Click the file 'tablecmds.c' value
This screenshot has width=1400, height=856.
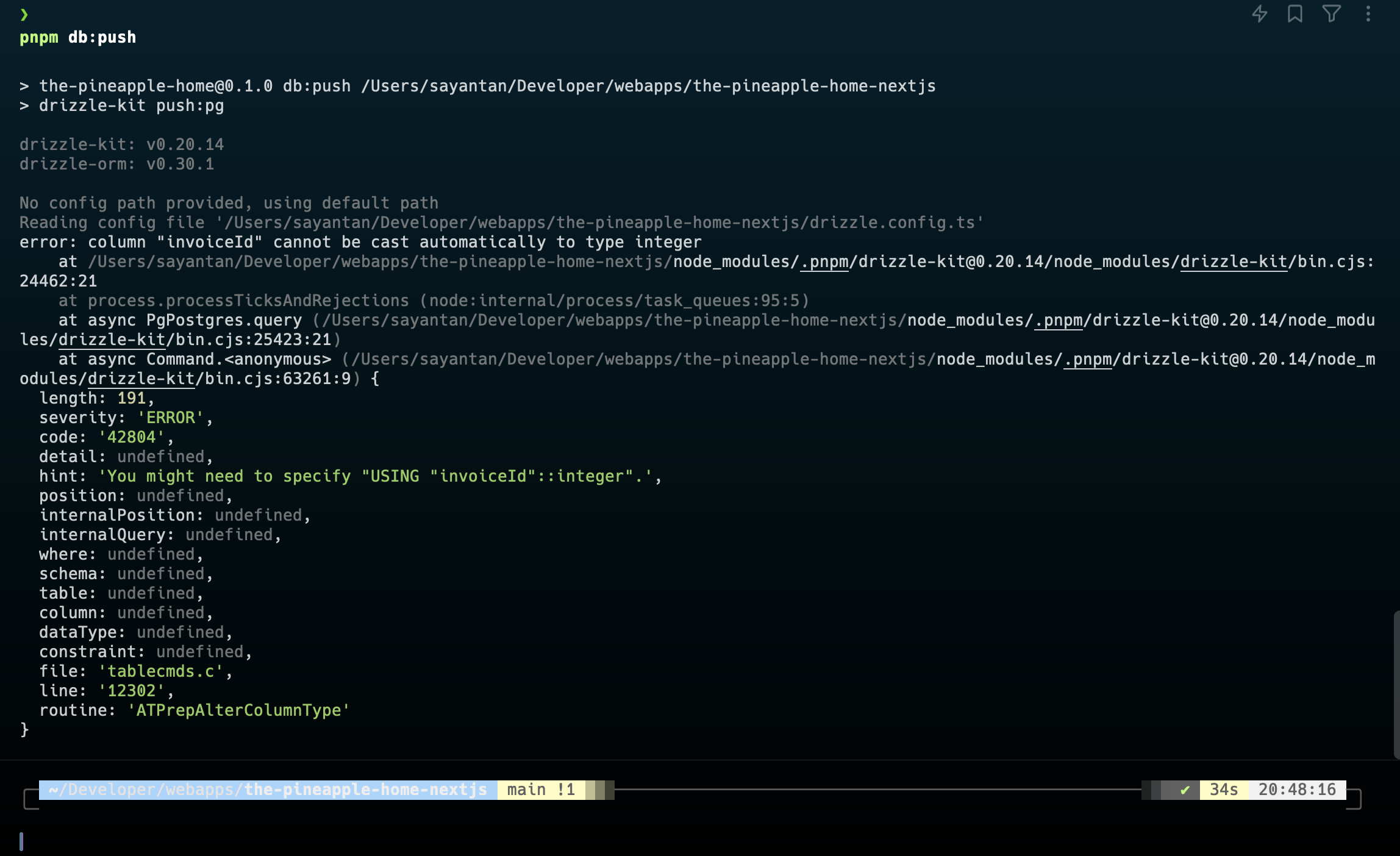[x=161, y=671]
